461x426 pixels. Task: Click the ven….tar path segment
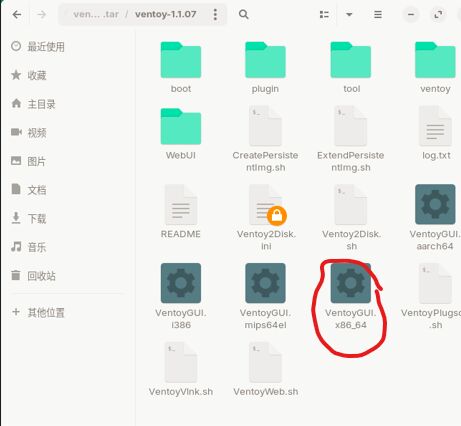pos(96,14)
